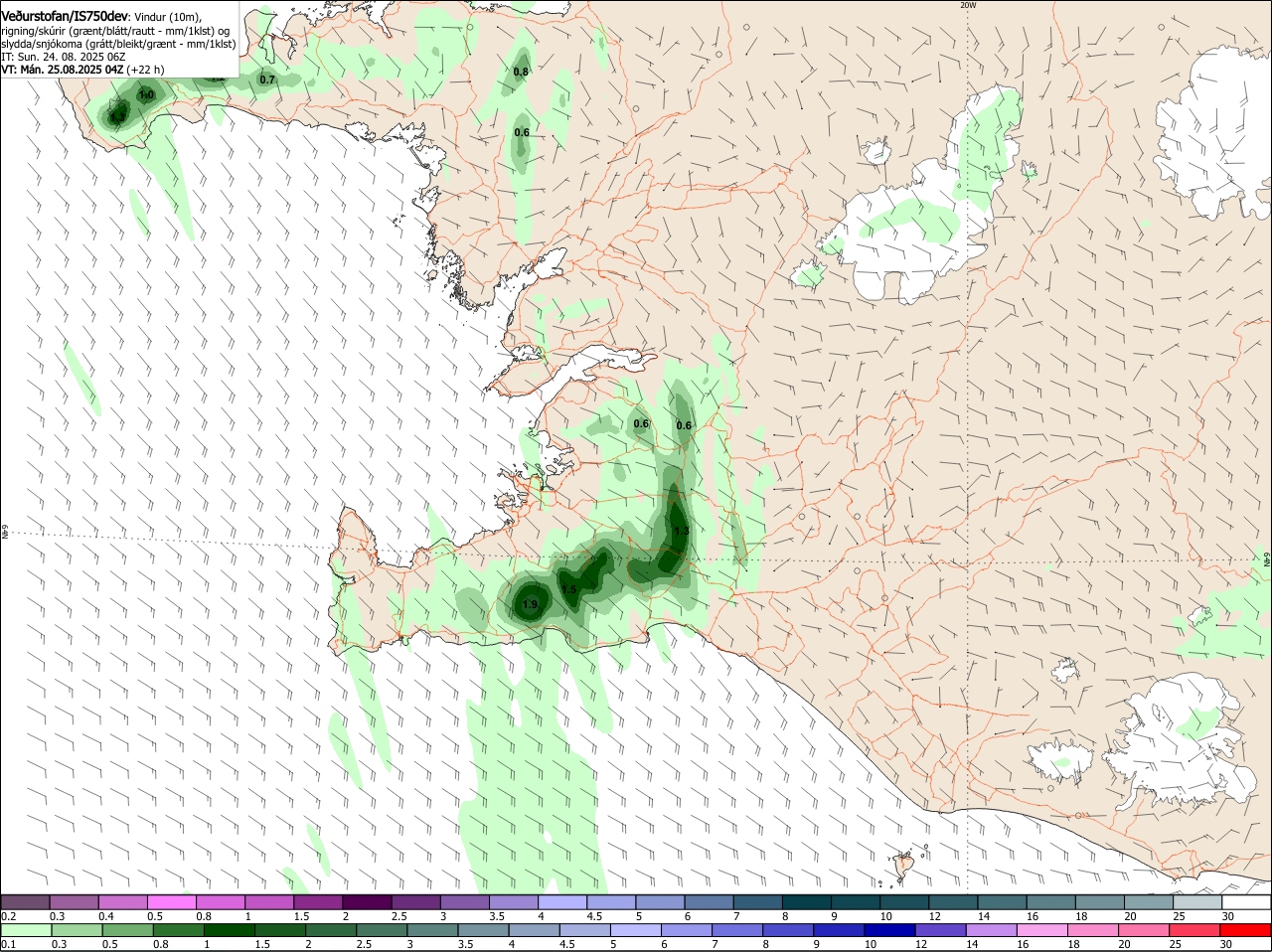Screen dimensions: 1272x952
Task: Click the '(+22 h)' forecast offset text
Action: 146,70
